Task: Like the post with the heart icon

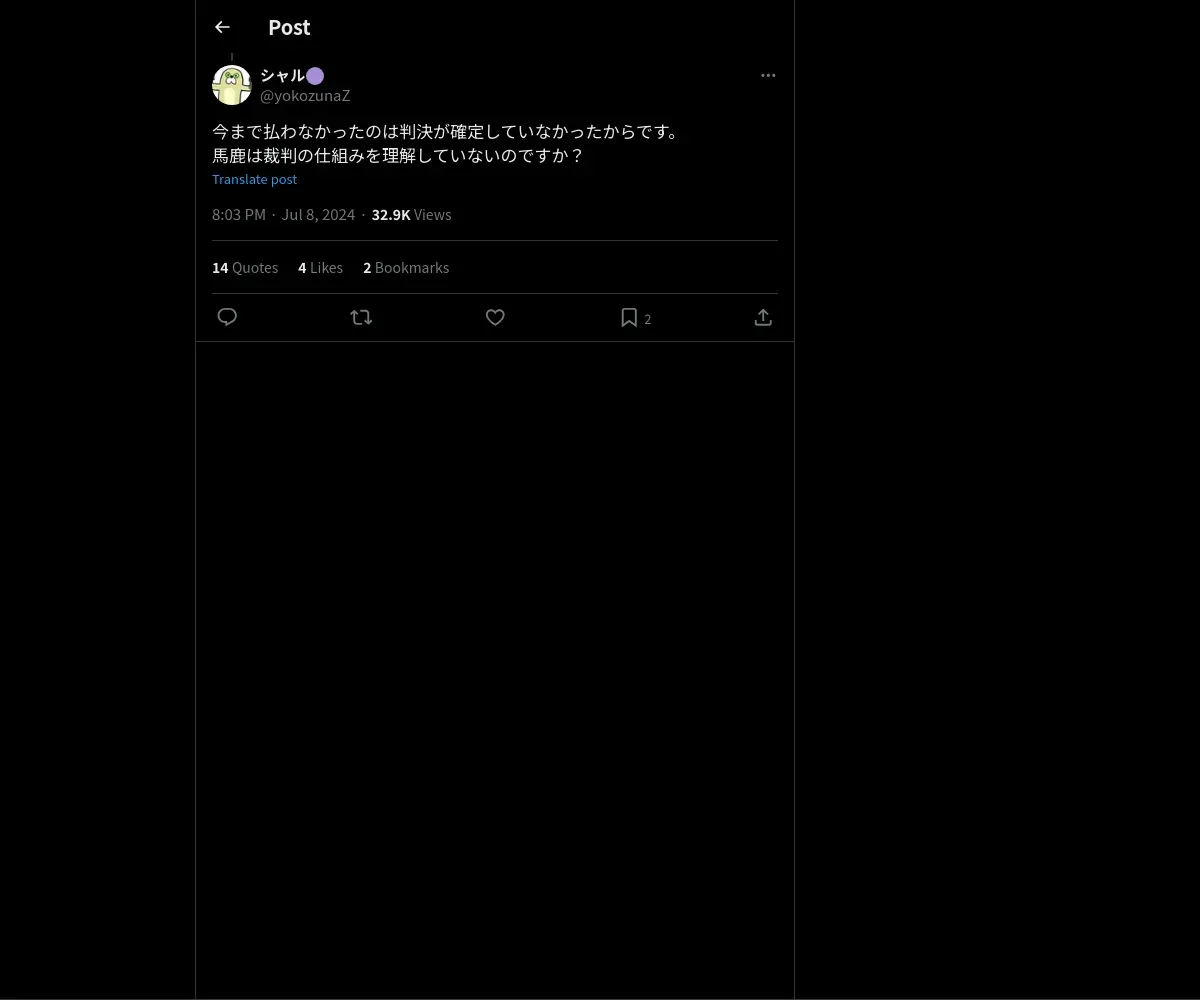Action: click(495, 317)
